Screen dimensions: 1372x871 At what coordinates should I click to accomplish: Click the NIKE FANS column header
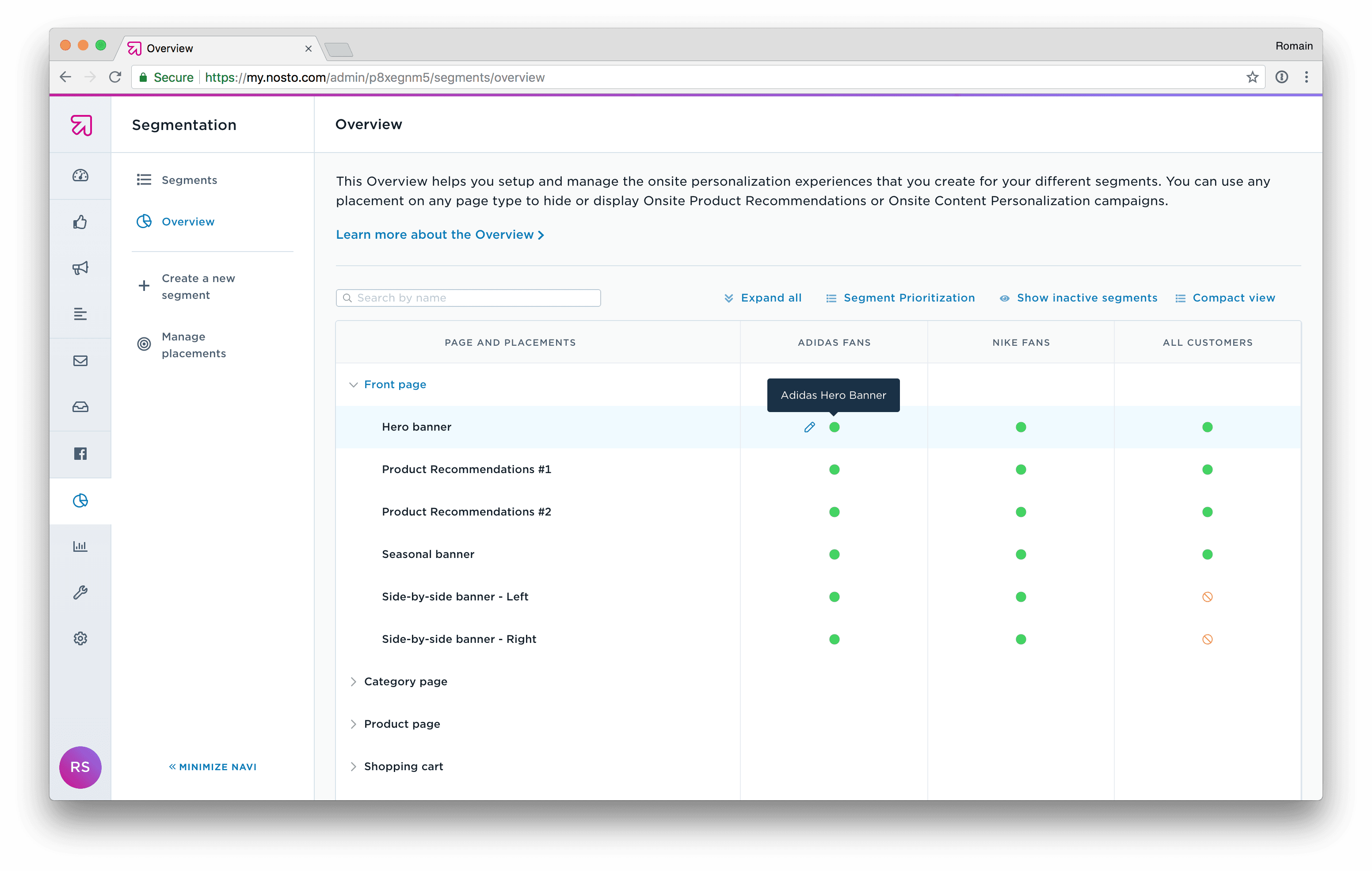pyautogui.click(x=1021, y=343)
